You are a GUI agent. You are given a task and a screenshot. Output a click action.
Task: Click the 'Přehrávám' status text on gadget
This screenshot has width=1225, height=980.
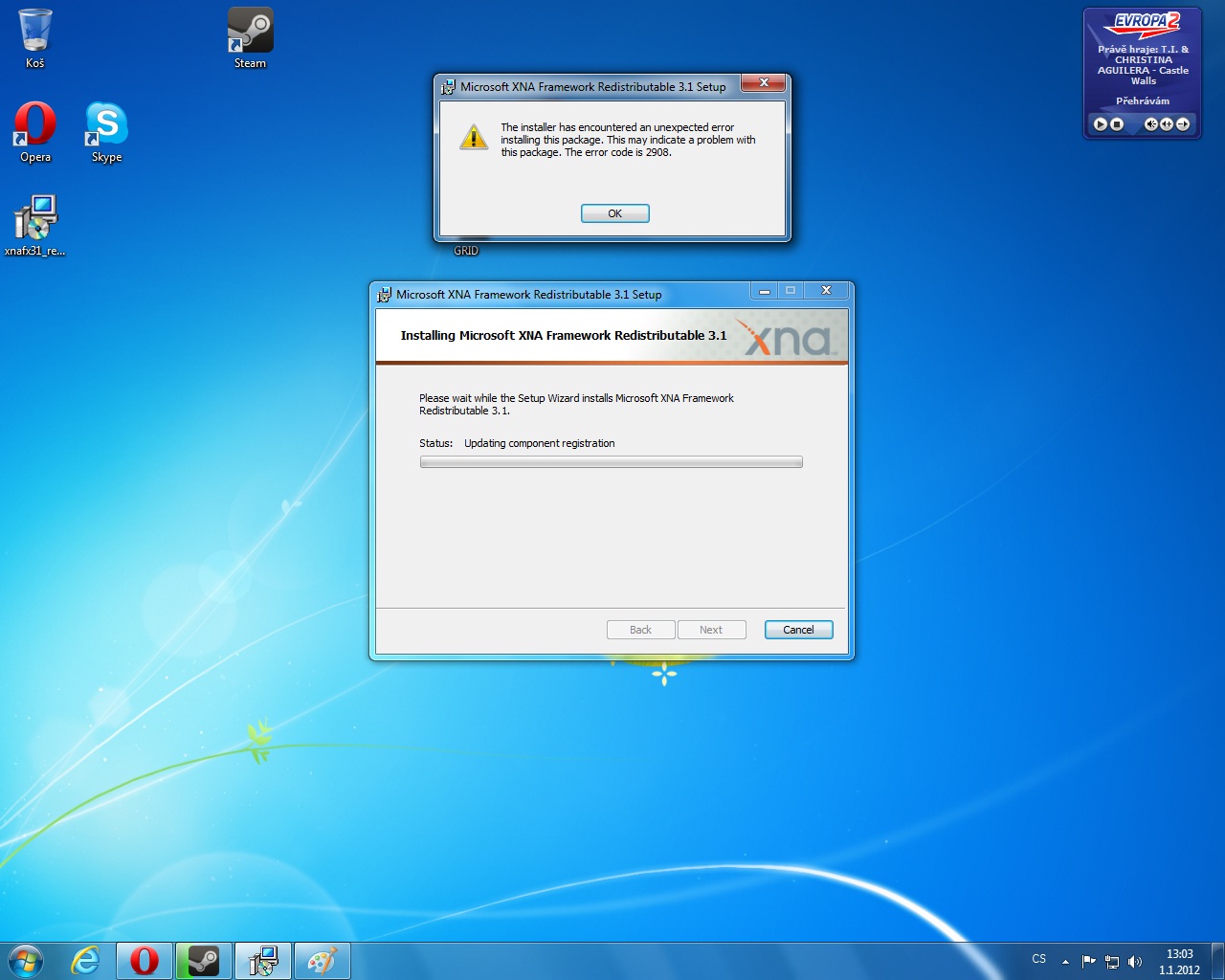tap(1143, 100)
